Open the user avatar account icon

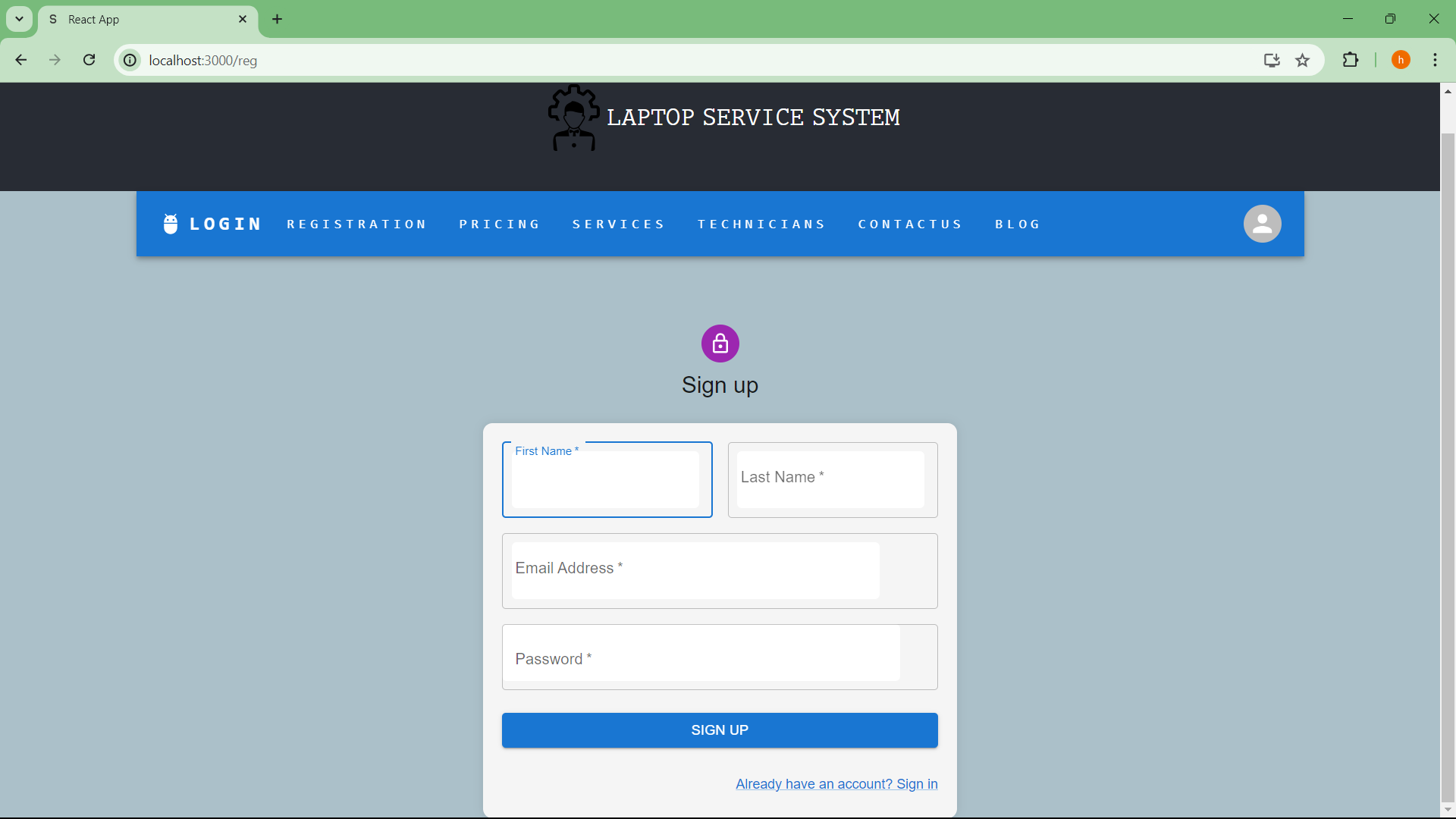click(x=1262, y=224)
